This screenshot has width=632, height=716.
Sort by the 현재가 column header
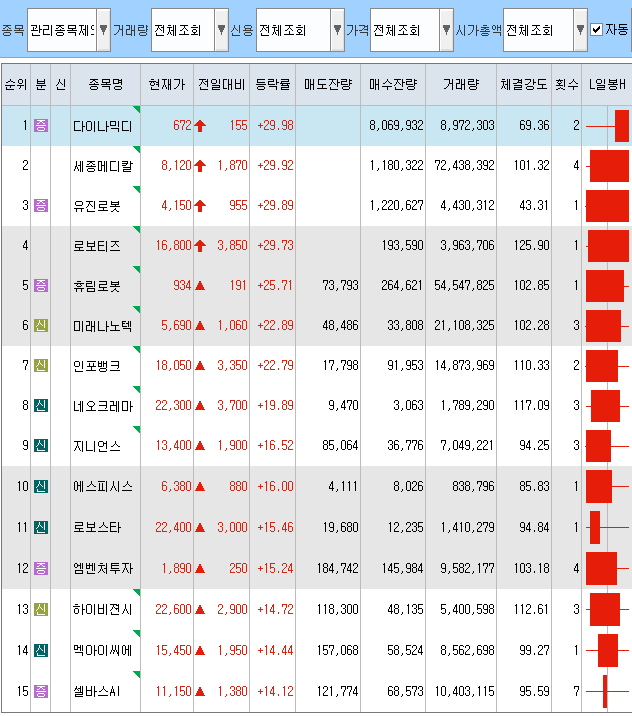(x=167, y=84)
